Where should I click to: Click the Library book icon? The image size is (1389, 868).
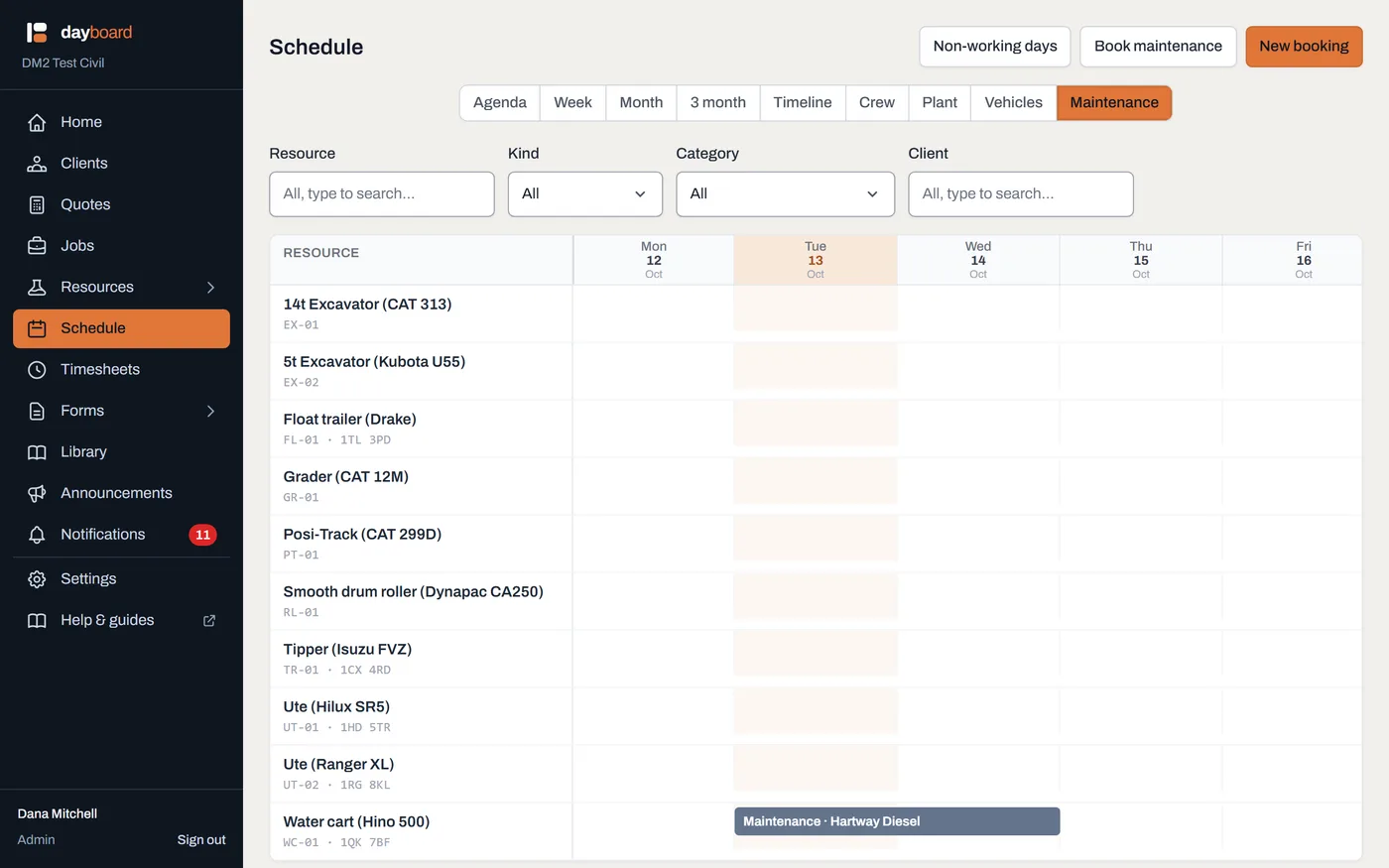37,452
